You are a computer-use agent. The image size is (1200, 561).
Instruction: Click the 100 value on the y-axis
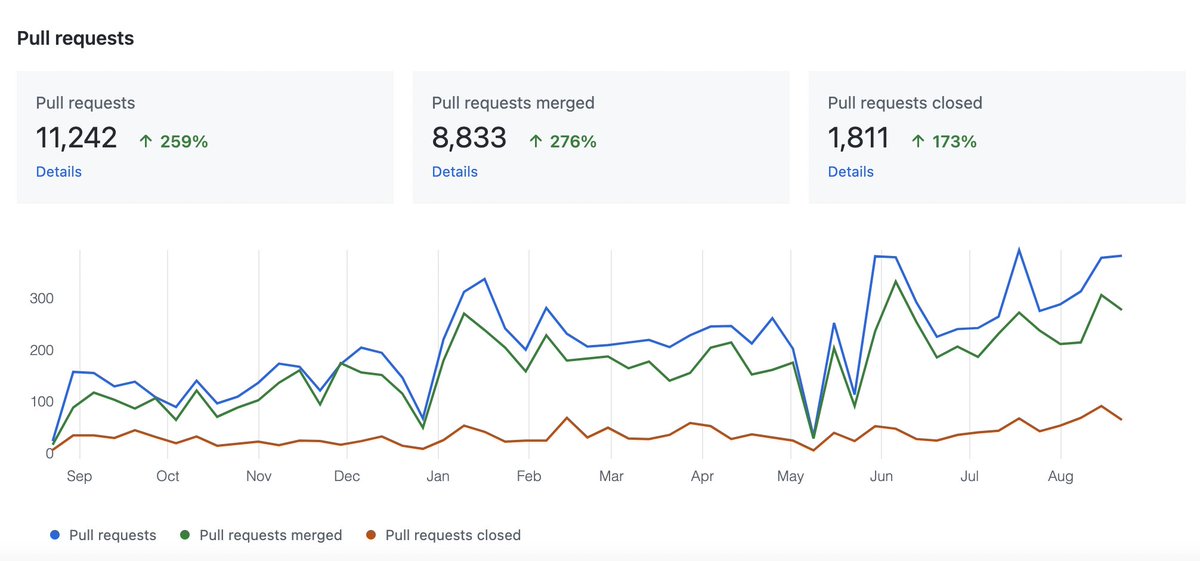point(41,402)
